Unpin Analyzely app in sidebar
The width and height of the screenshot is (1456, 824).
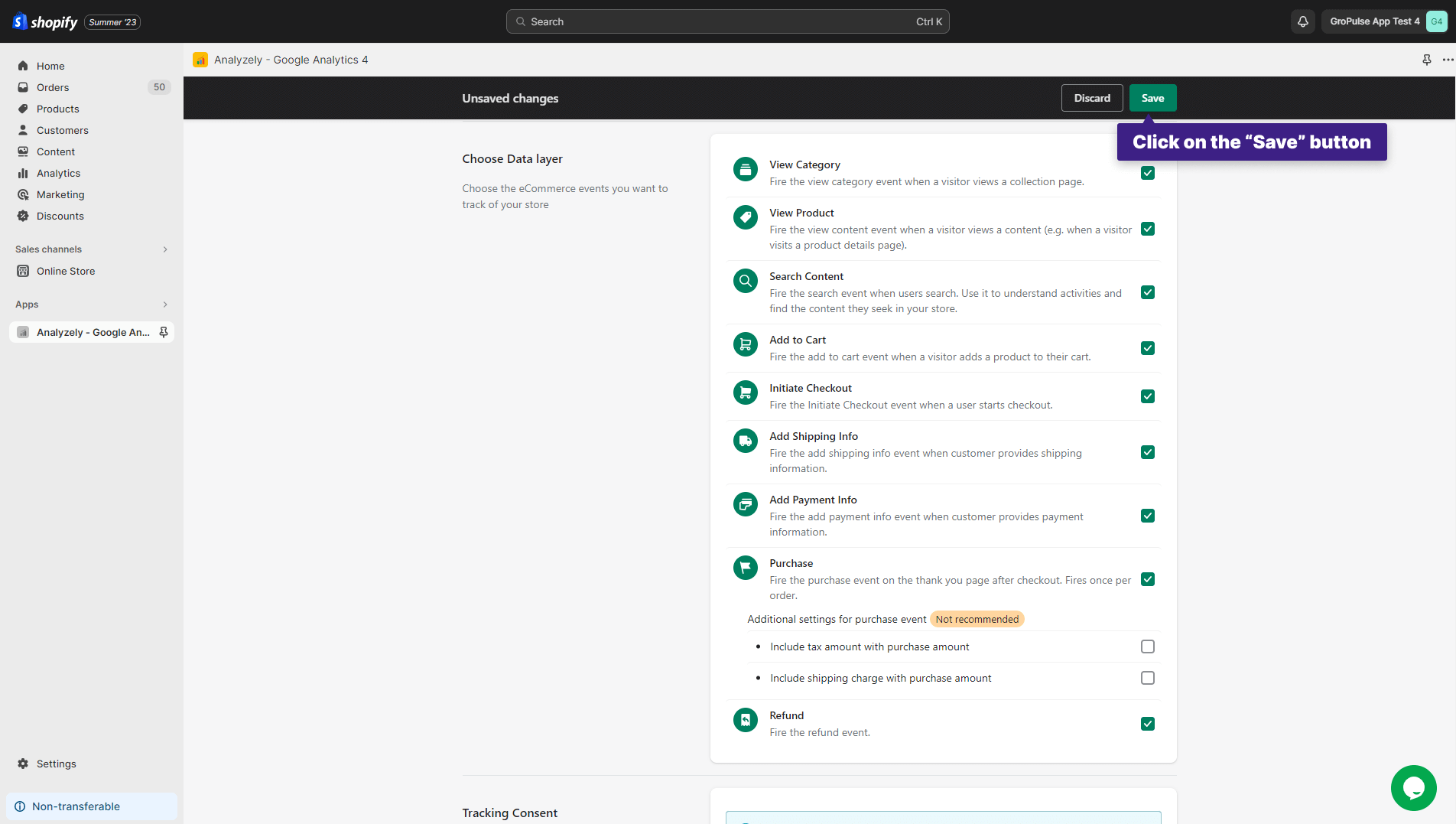[163, 332]
